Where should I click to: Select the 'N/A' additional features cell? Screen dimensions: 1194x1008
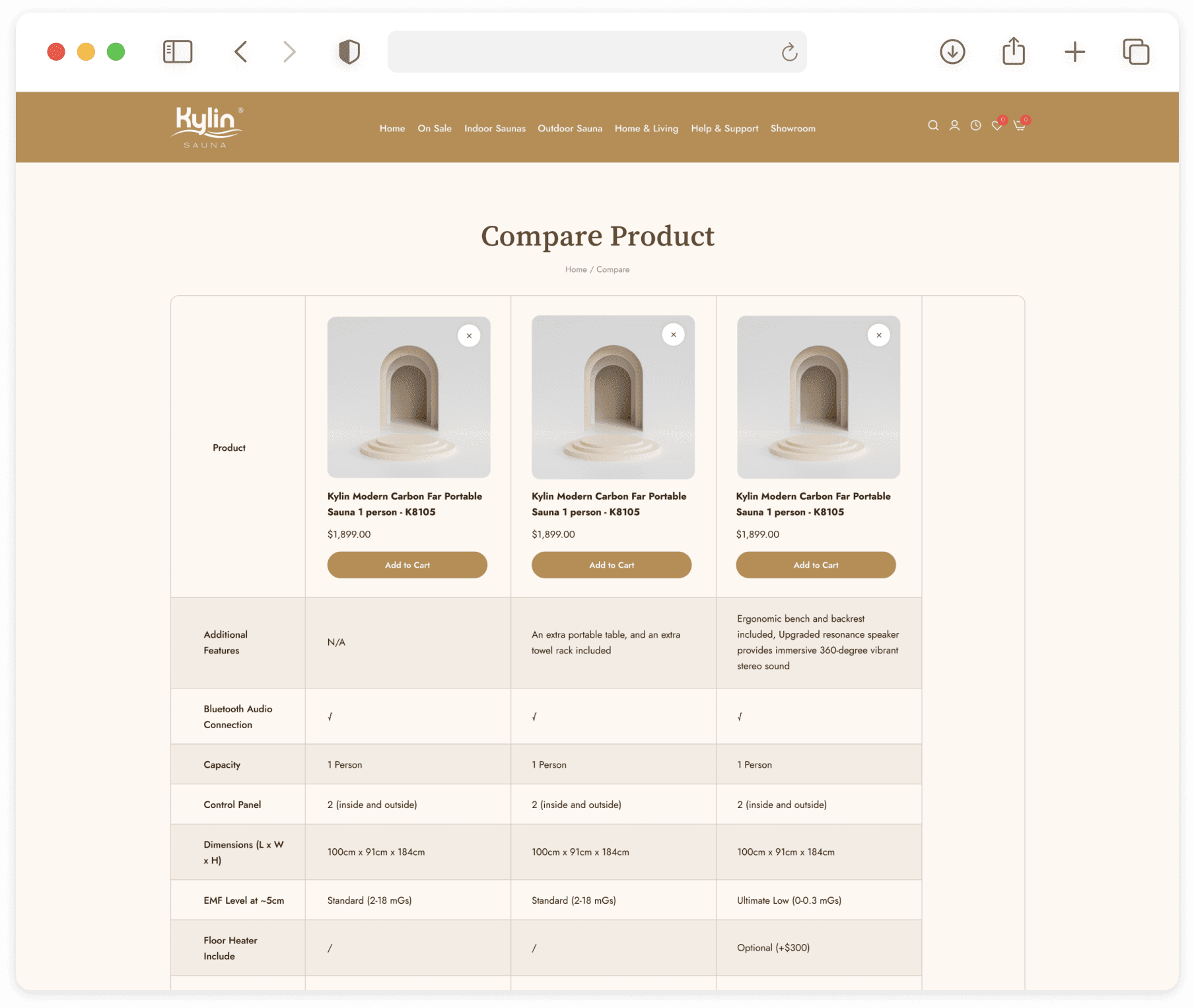coord(336,642)
